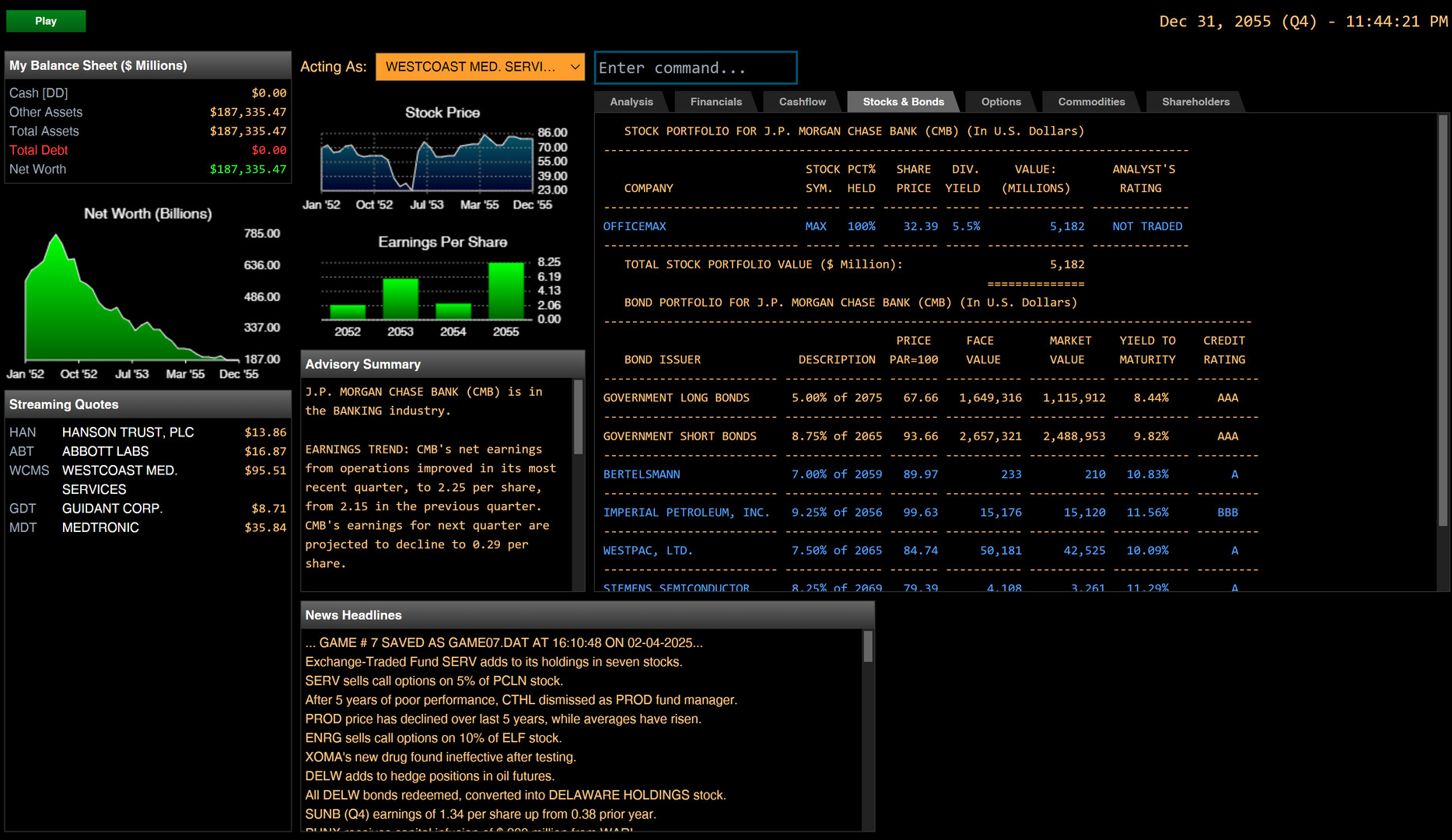Open the Shareholders tab

click(1195, 102)
